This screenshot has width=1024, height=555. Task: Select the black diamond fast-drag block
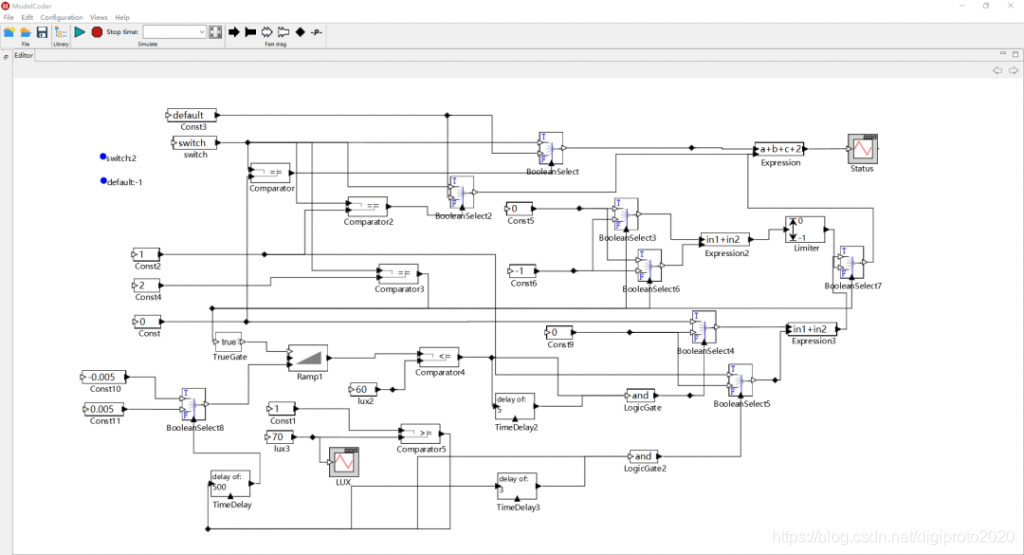[300, 32]
